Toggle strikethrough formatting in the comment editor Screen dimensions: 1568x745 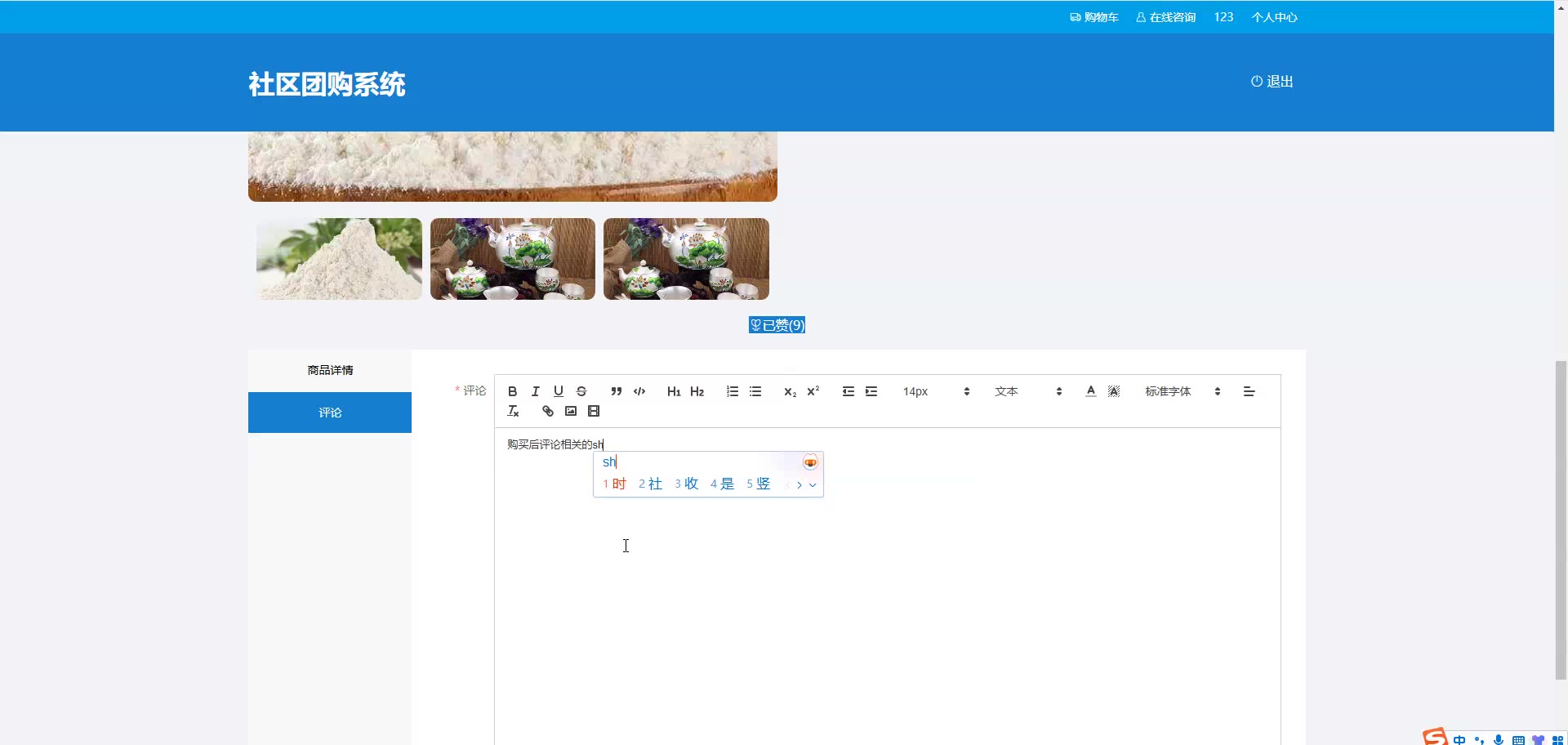581,392
